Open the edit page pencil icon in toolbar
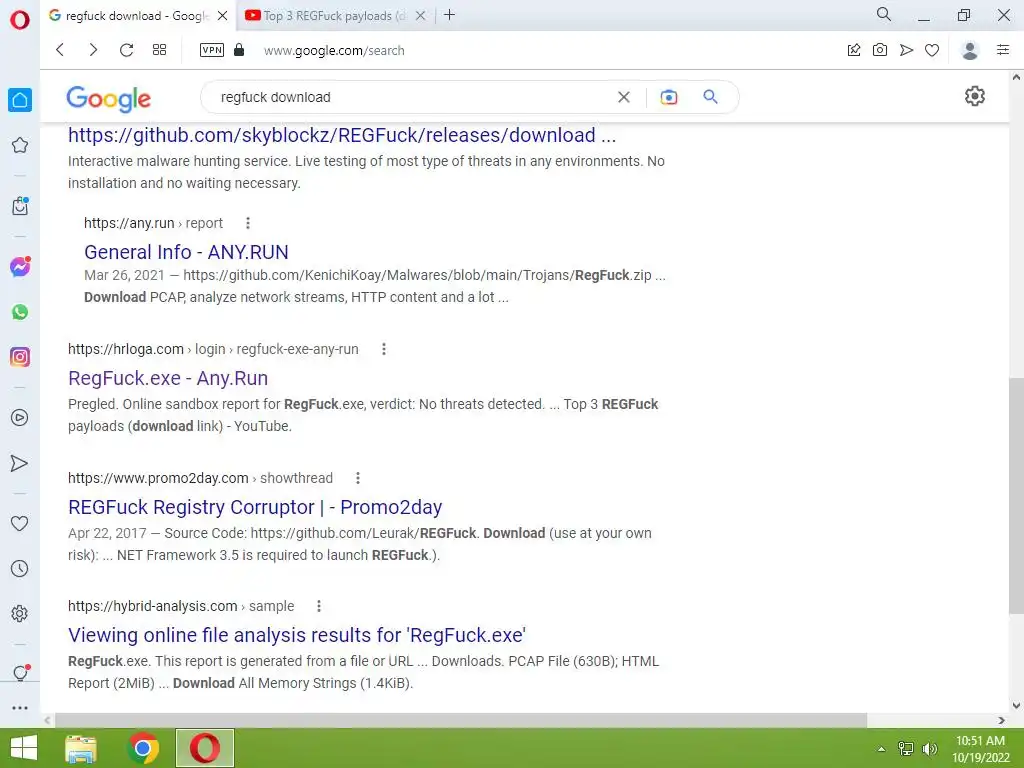Screen dimensions: 1024x768 [x=854, y=50]
